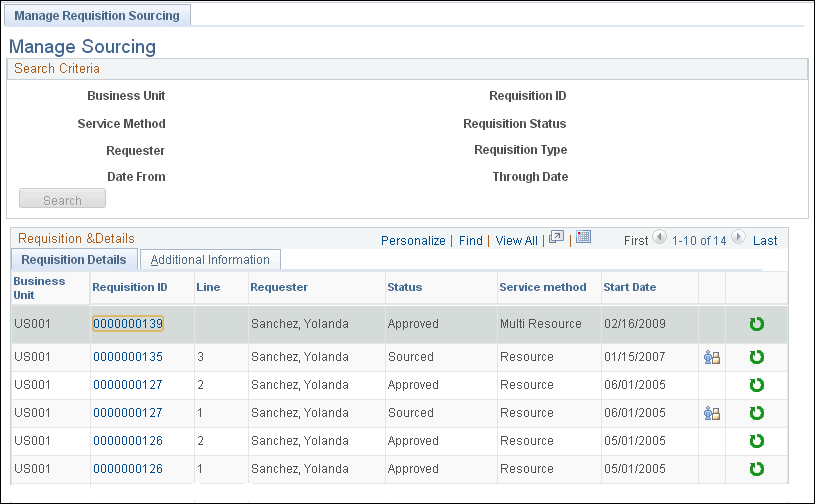Show next rows arrow icon
815x504 pixels.
pos(738,237)
